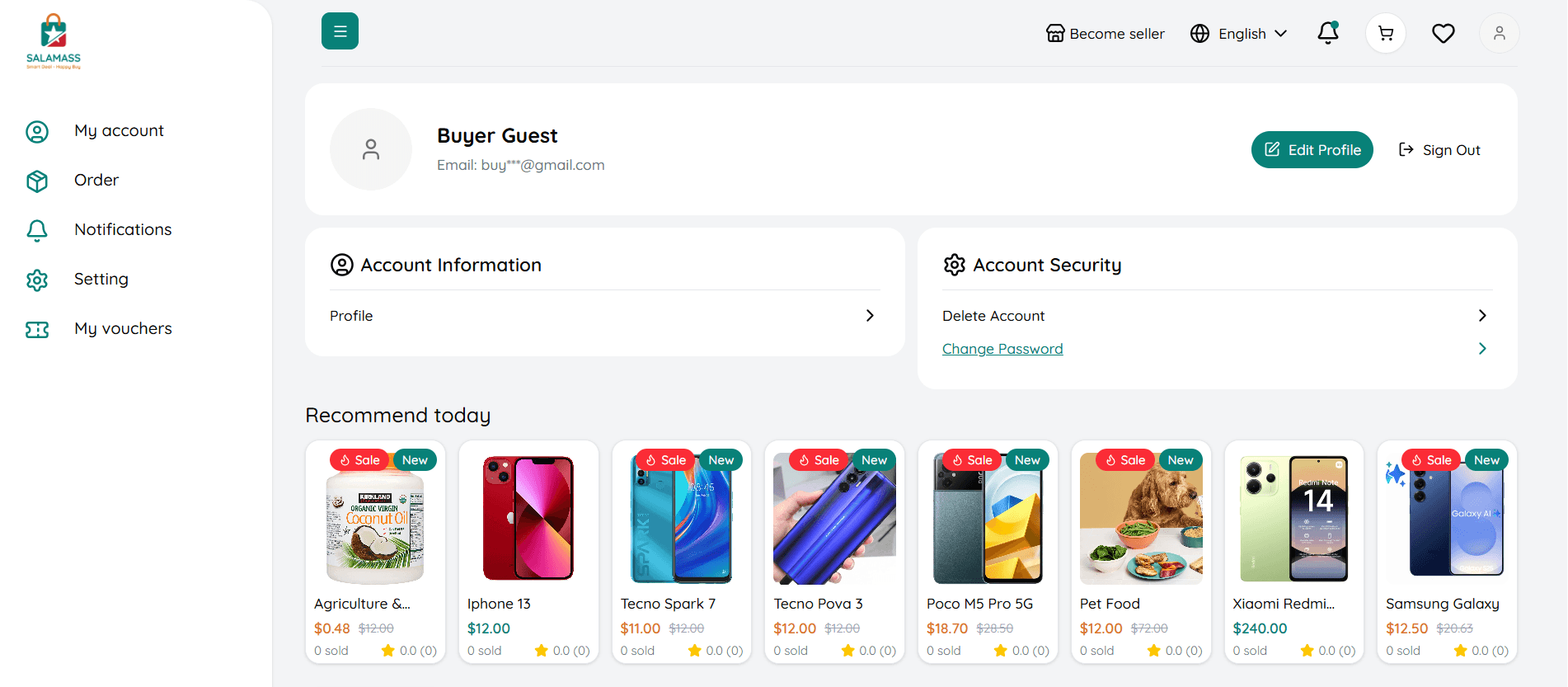Click the Edit Profile button
Image resolution: width=1568 pixels, height=687 pixels.
pyautogui.click(x=1312, y=150)
